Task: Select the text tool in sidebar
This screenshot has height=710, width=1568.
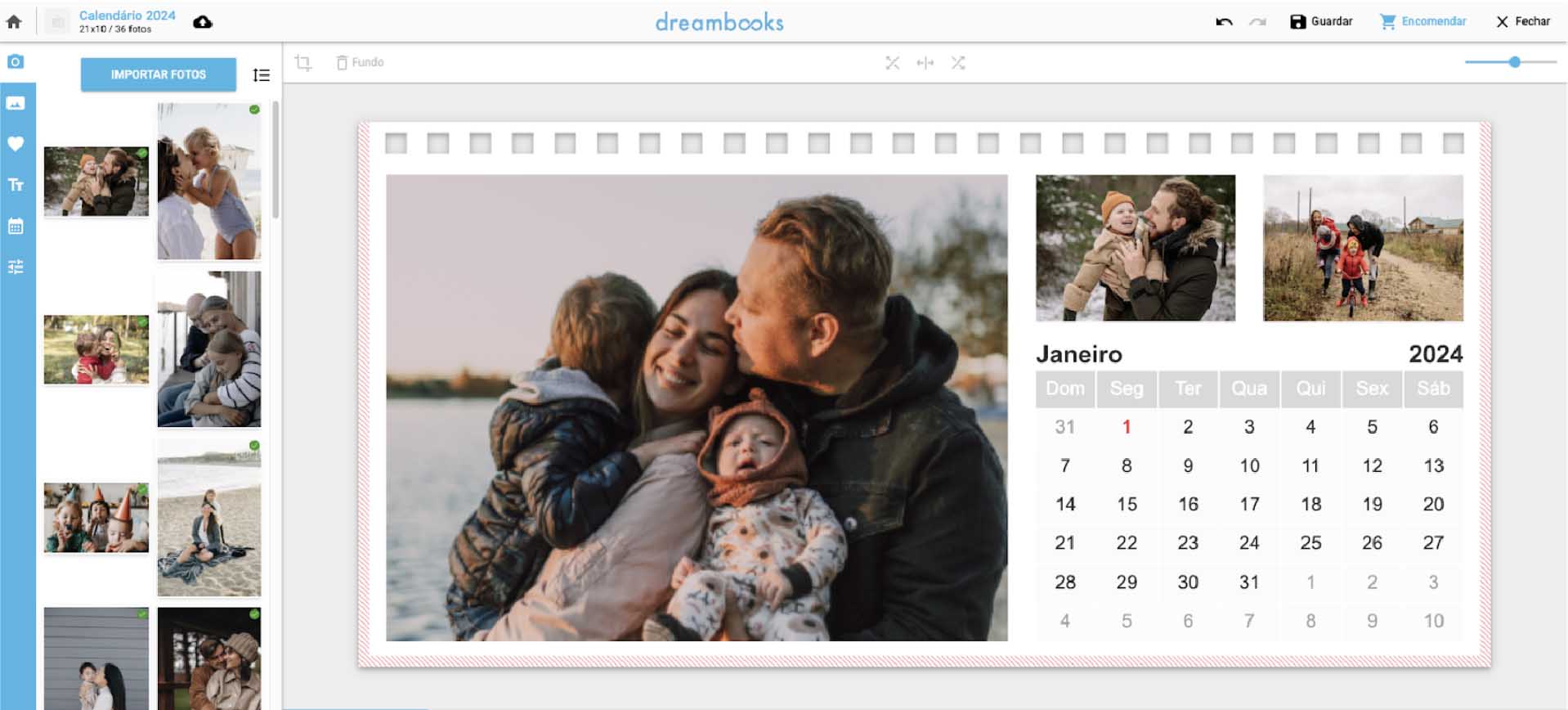Action: pyautogui.click(x=16, y=185)
